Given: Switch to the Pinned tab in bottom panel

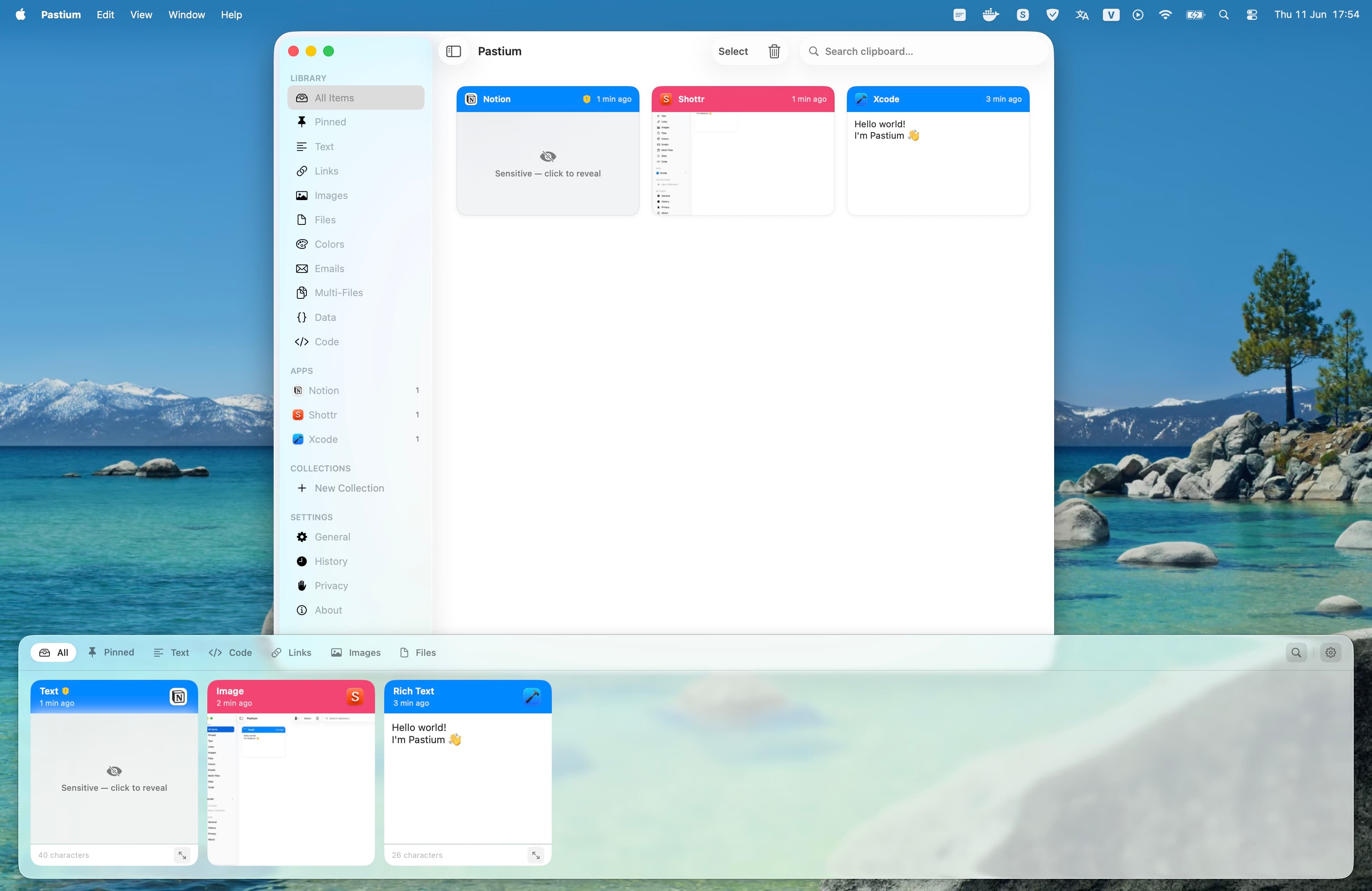Looking at the screenshot, I should (111, 652).
